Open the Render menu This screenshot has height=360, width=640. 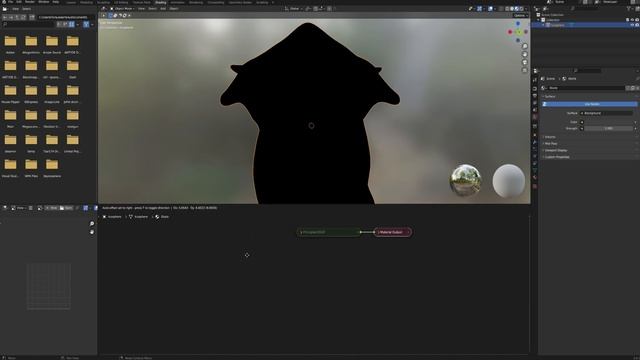coord(30,2)
